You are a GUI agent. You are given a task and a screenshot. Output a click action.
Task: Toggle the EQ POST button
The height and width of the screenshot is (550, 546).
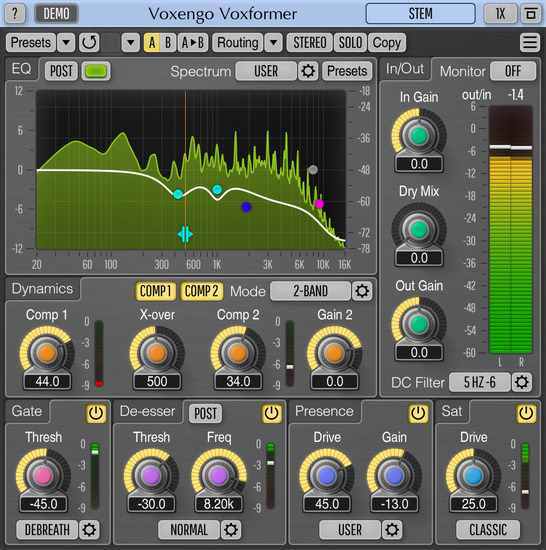(61, 71)
